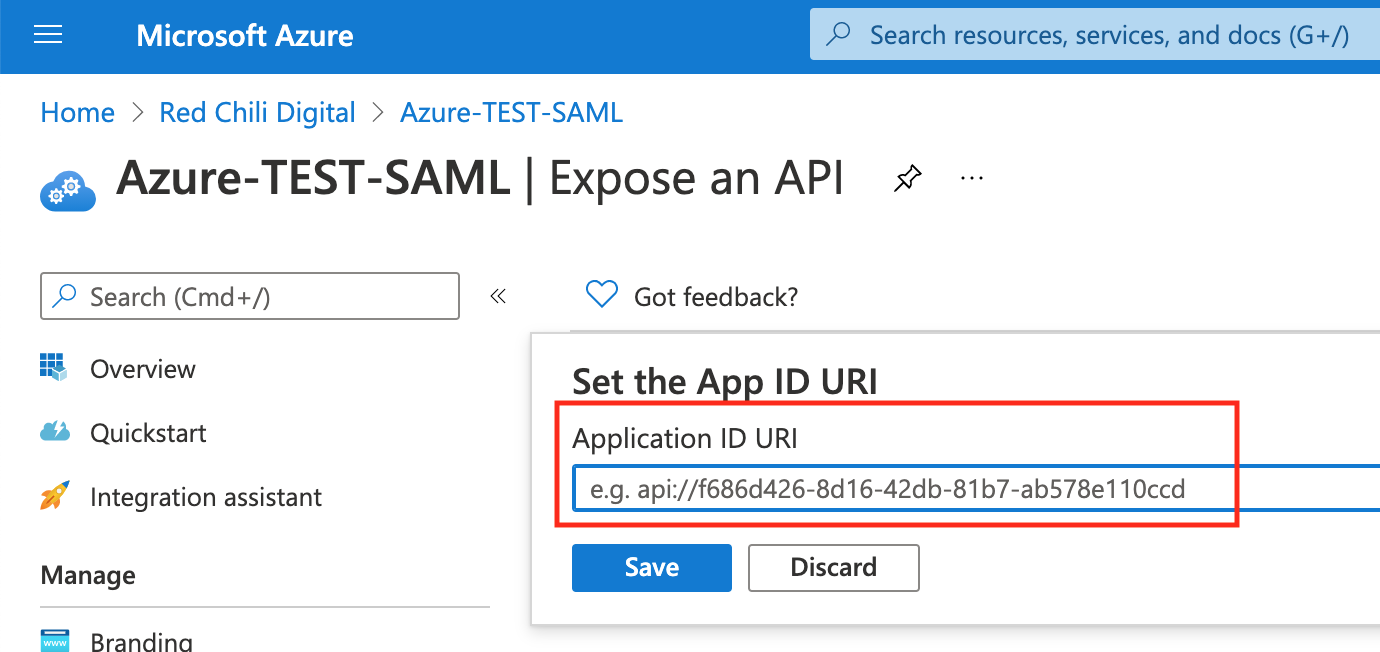Open Quickstart in sidebar
Image resolution: width=1380 pixels, height=652 pixels.
pos(148,433)
